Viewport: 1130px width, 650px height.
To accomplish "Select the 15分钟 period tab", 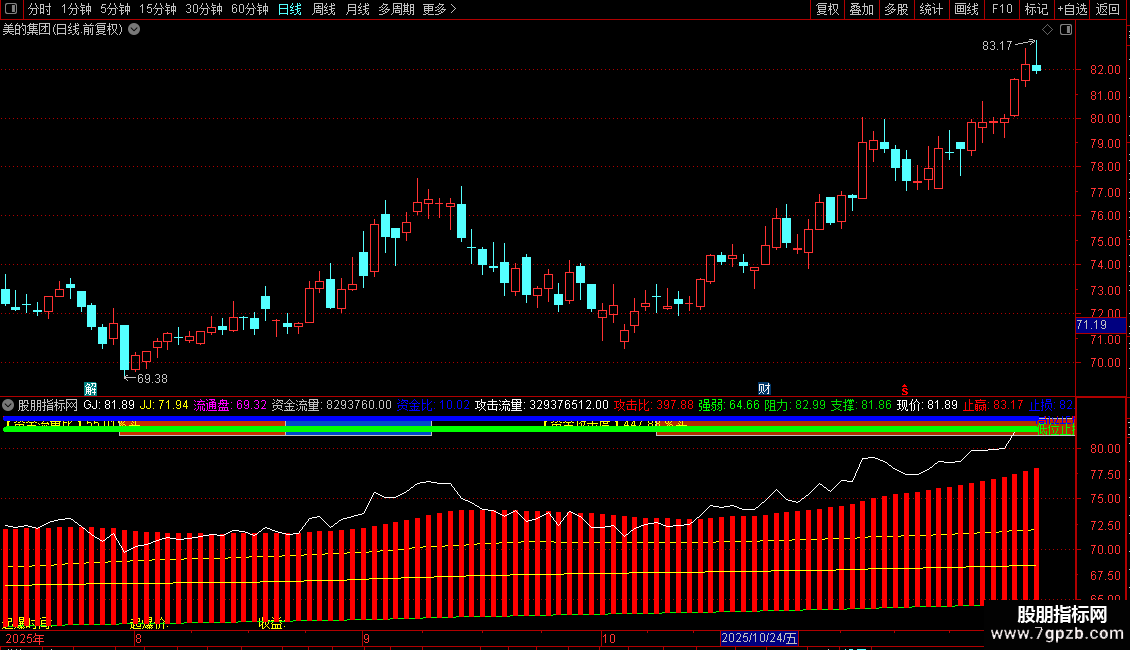I will [x=158, y=9].
